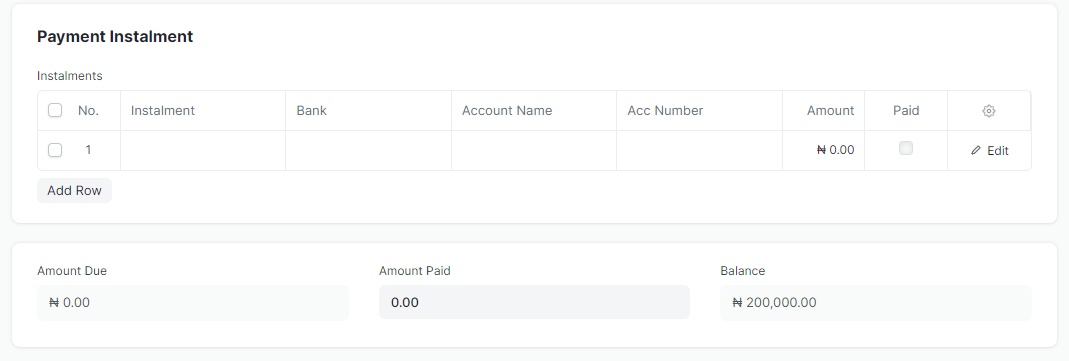Click the Bank cell in row 1
The width and height of the screenshot is (1069, 361).
(x=368, y=151)
